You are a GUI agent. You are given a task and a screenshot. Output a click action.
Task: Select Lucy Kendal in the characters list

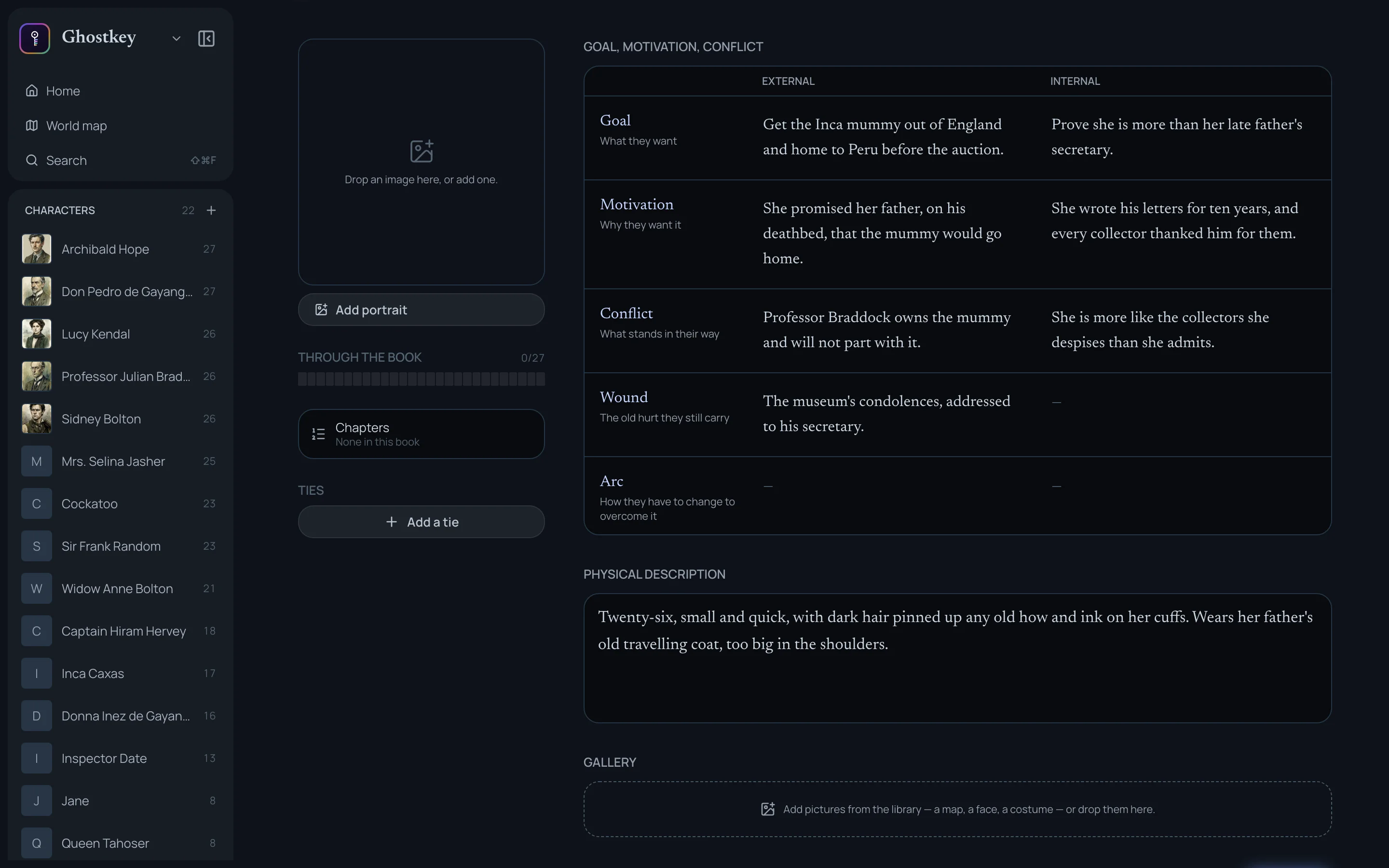point(120,334)
